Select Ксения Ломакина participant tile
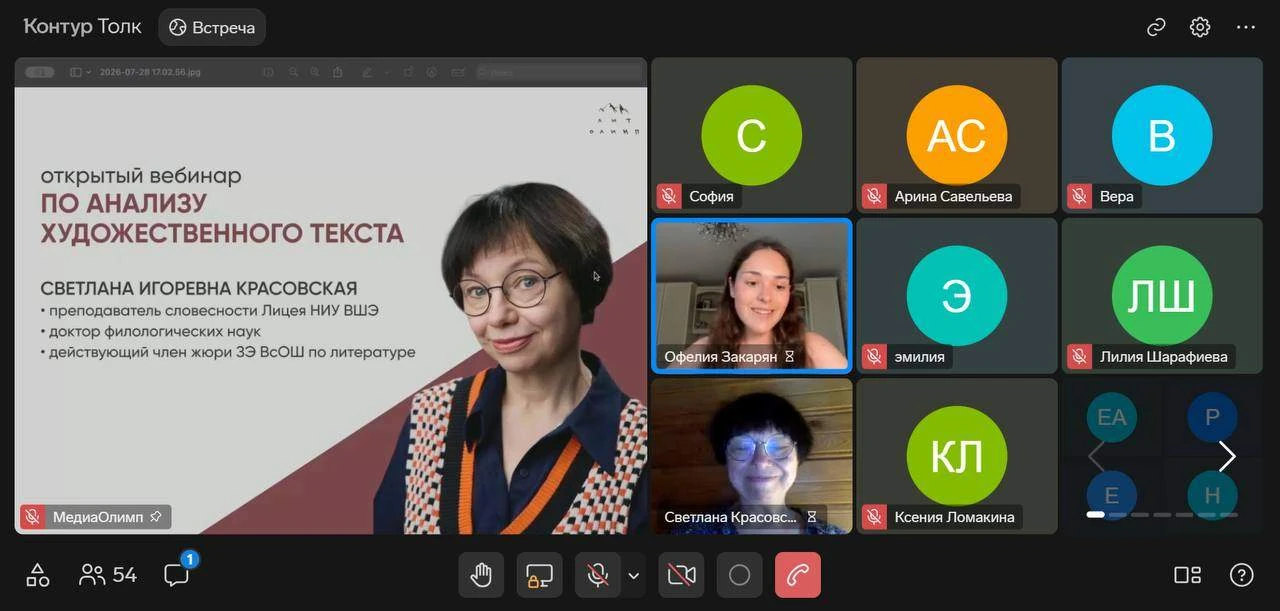 point(957,456)
